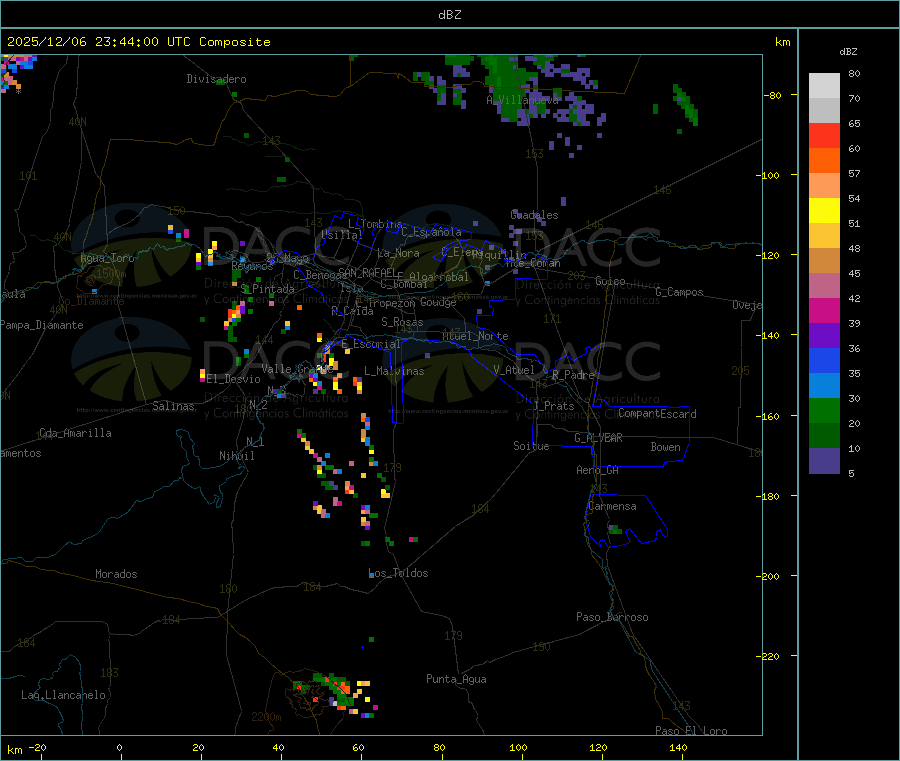Select the blue 36 dBZ legend swatch
Screen dimensions: 900x761
pos(824,360)
